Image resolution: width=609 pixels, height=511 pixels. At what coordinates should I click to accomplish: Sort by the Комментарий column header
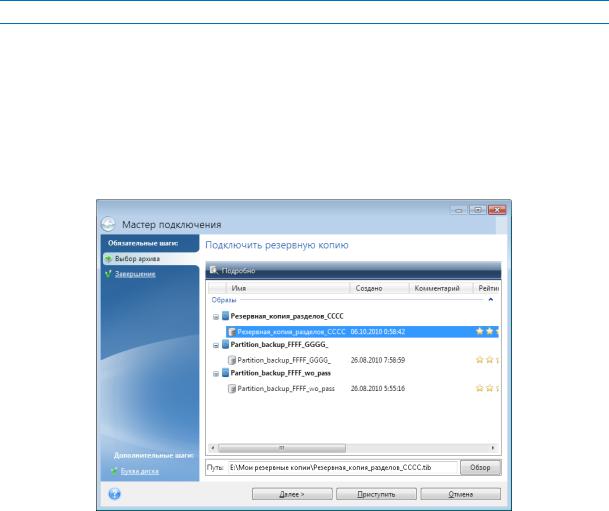click(441, 288)
